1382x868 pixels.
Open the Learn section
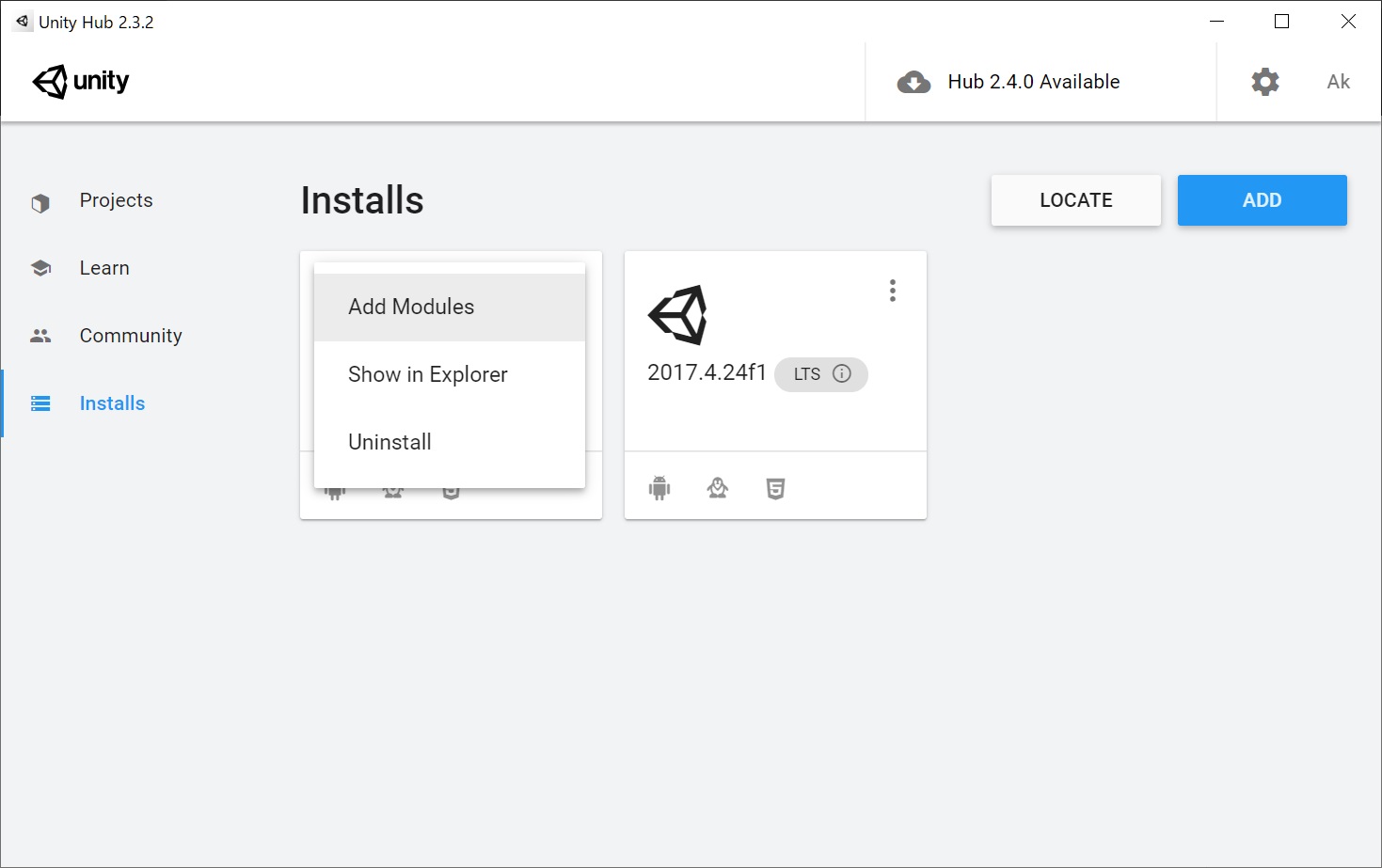pos(104,268)
